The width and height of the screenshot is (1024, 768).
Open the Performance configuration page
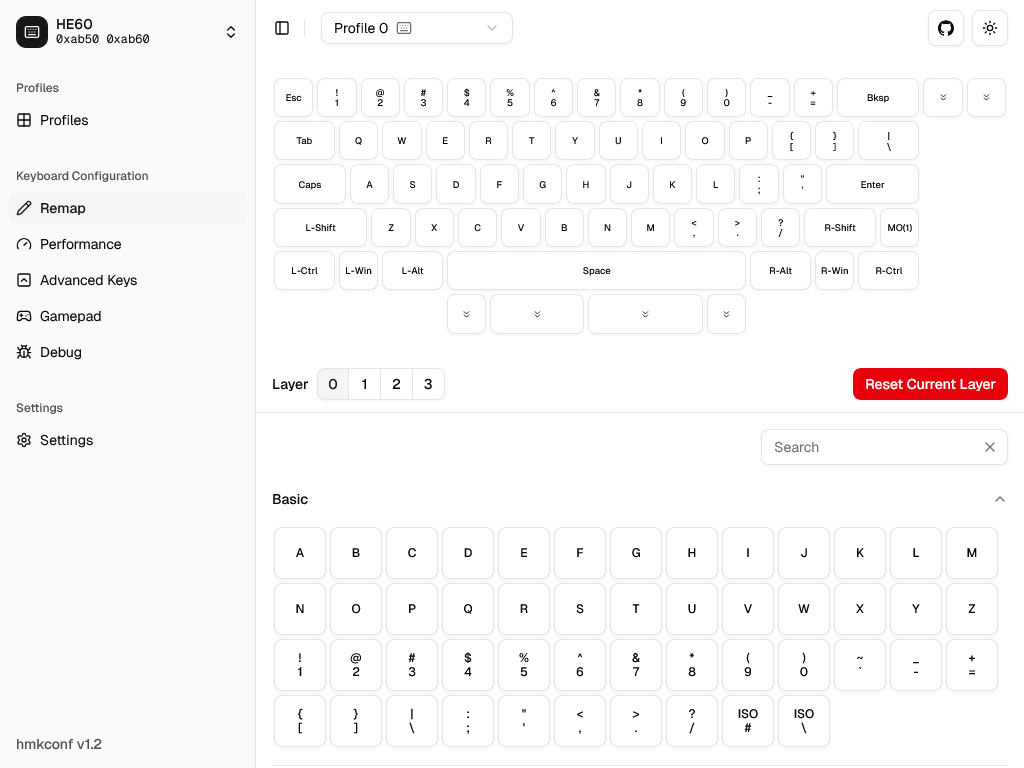click(x=81, y=244)
